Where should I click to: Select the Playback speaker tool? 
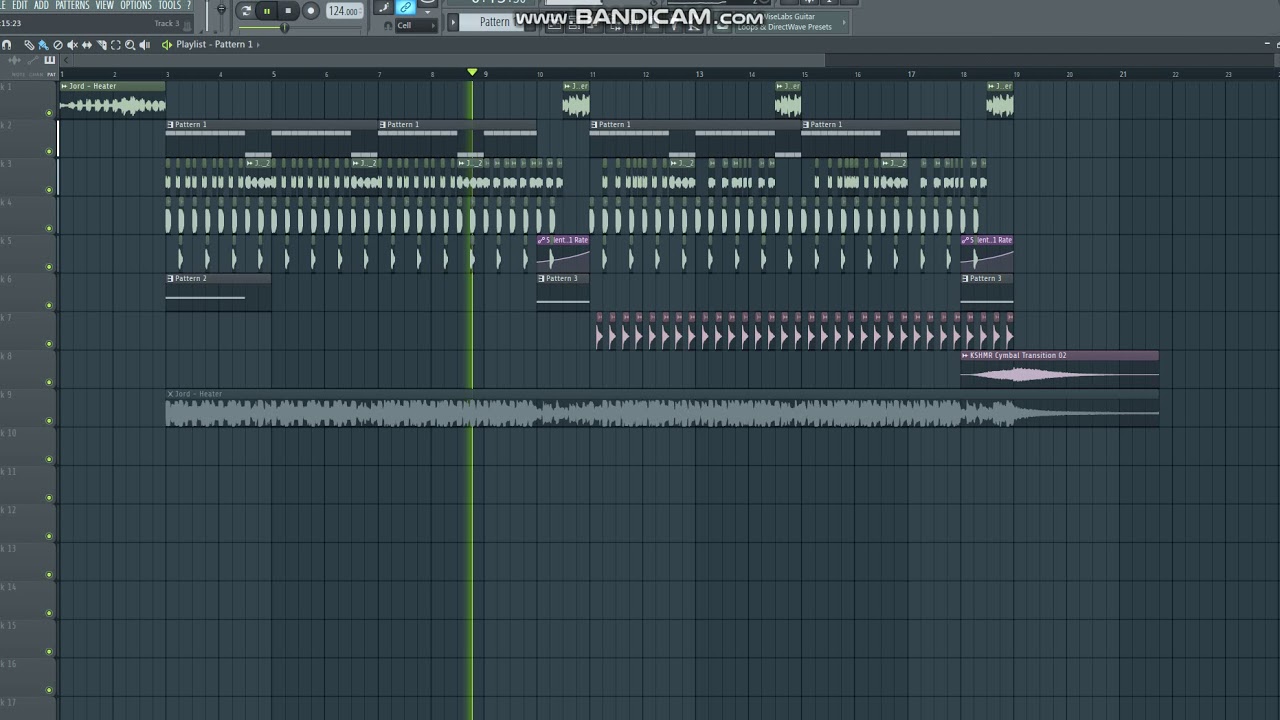coord(145,45)
